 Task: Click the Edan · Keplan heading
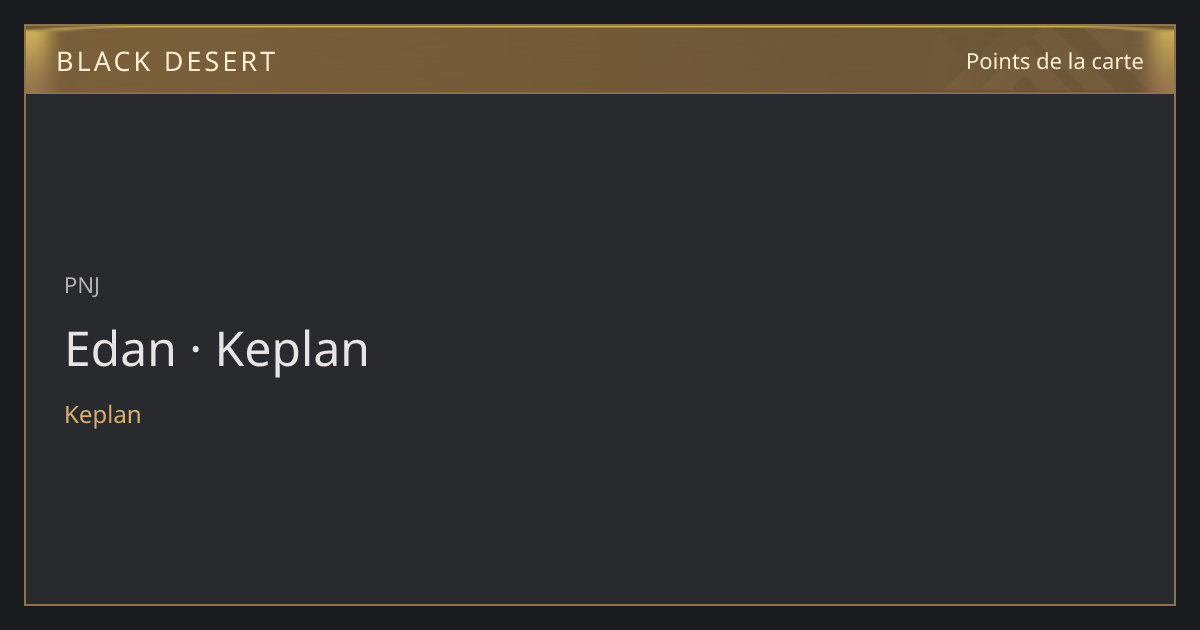click(x=217, y=350)
